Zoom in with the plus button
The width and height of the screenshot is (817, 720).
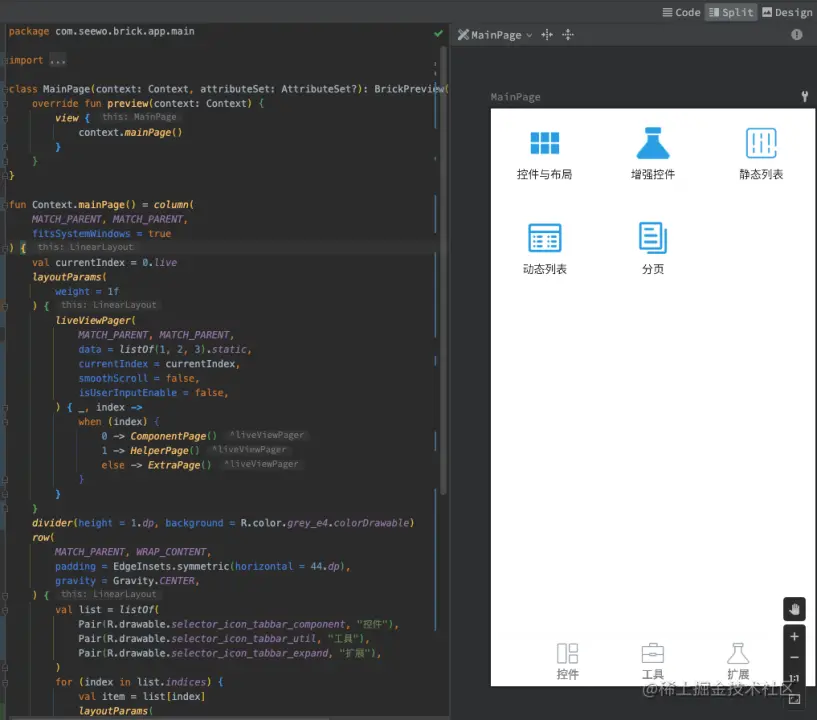(795, 636)
